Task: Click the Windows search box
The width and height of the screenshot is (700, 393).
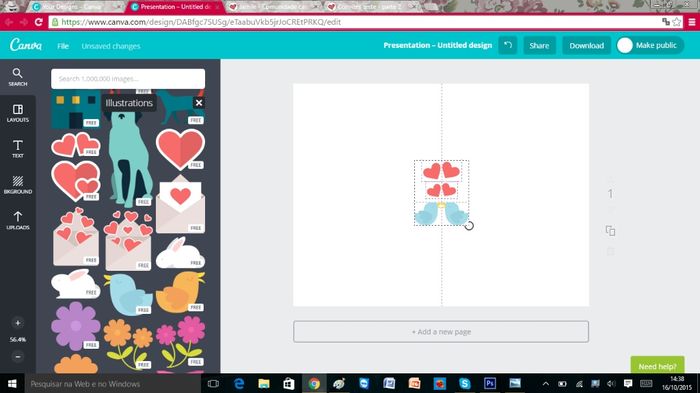Action: pyautogui.click(x=112, y=384)
